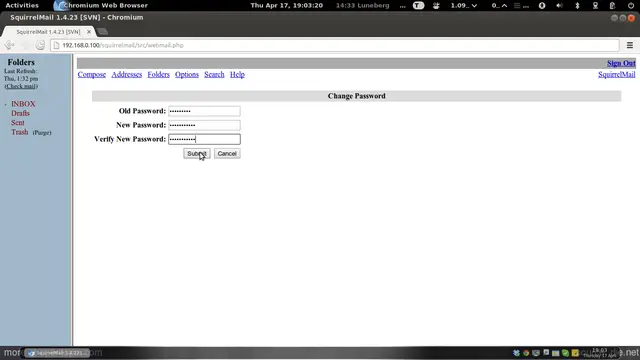This screenshot has width=640, height=360.
Task: Open the INBOX folder
Action: [x=23, y=104]
